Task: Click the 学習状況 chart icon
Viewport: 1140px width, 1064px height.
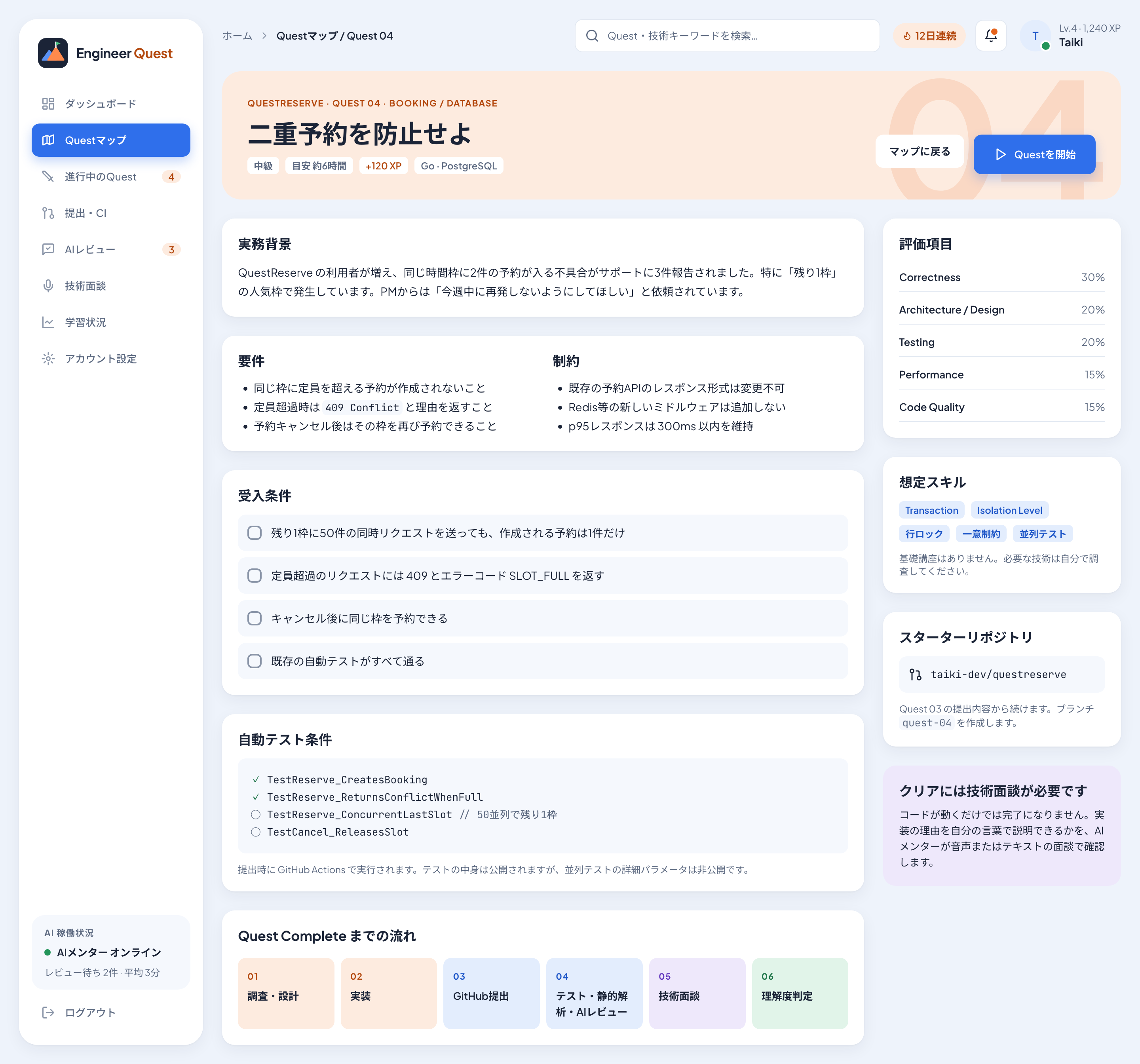Action: pos(48,322)
